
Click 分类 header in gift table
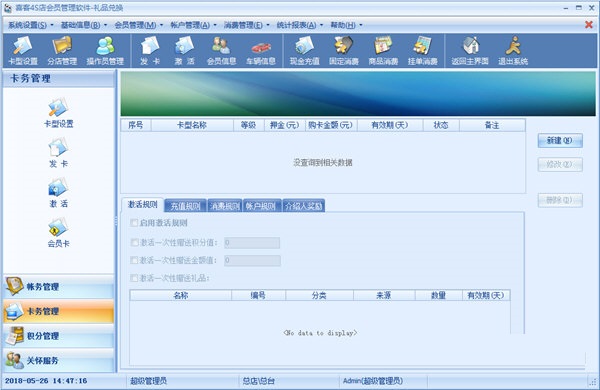point(319,295)
